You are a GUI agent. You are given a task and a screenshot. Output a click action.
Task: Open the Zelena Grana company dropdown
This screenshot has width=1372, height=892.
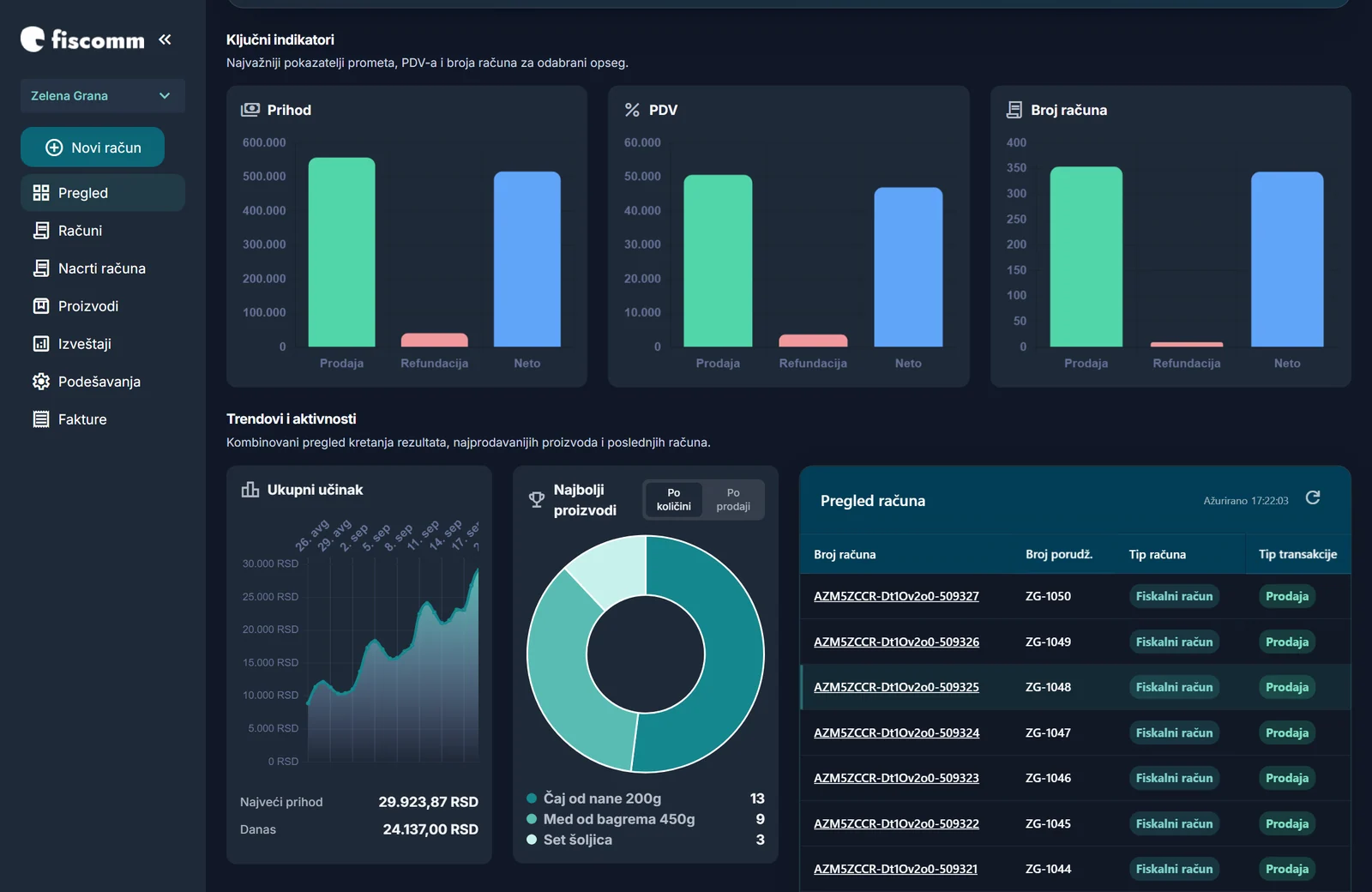pos(103,96)
